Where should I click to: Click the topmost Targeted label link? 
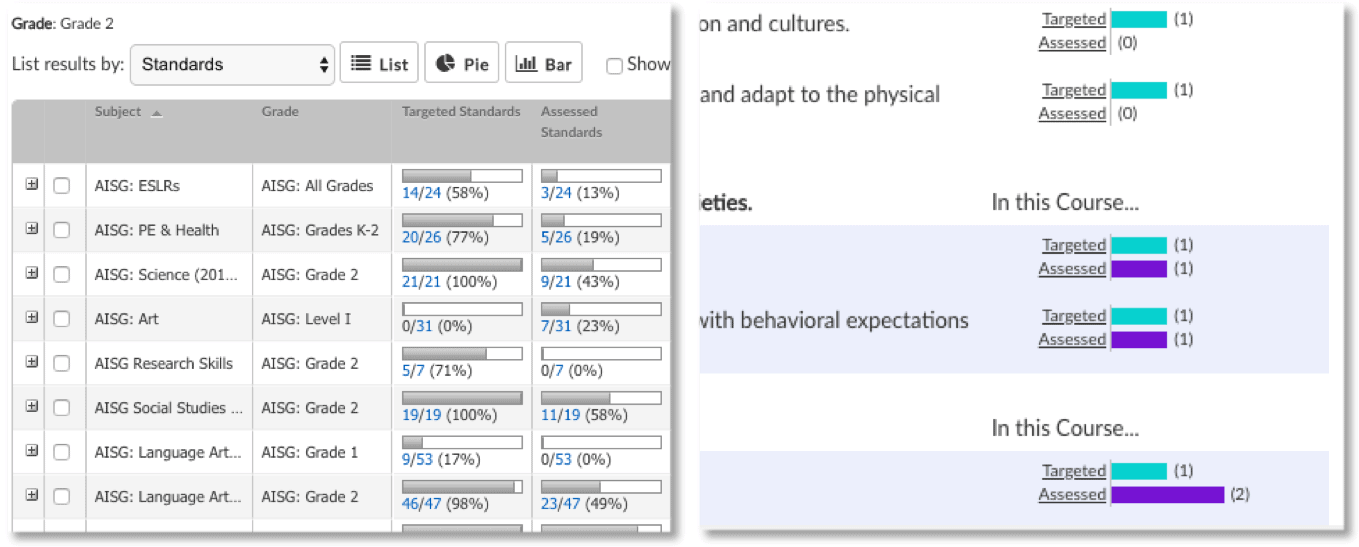click(1074, 19)
